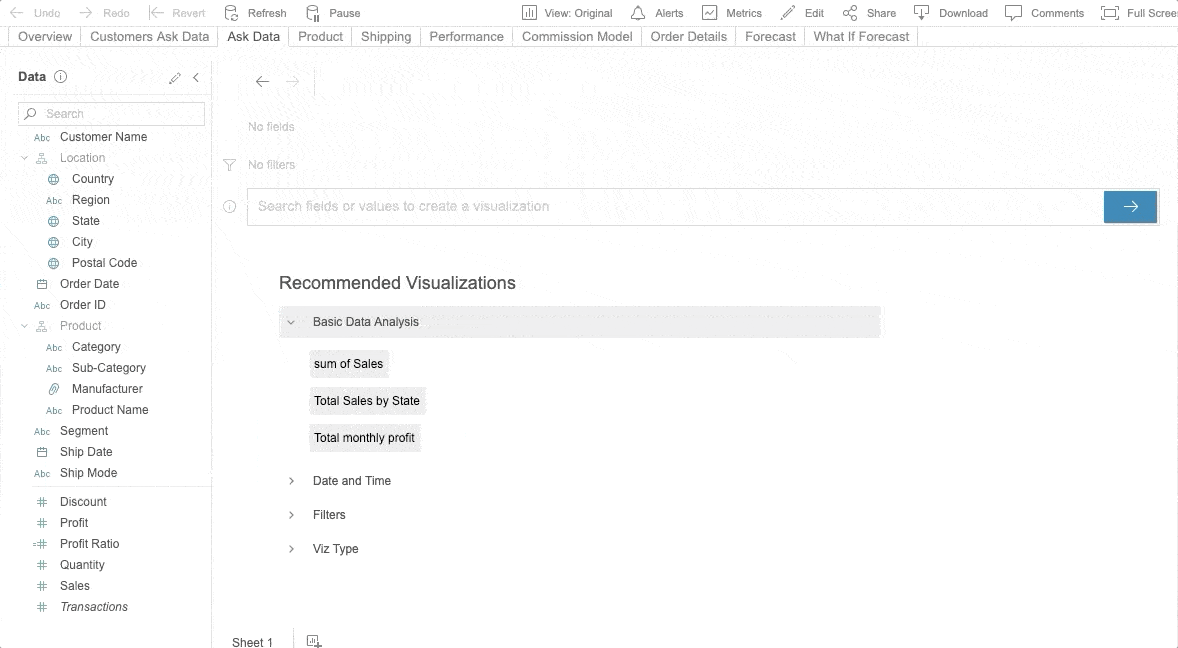1178x648 pixels.
Task: Collapse the Location field group
Action: [x=24, y=157]
